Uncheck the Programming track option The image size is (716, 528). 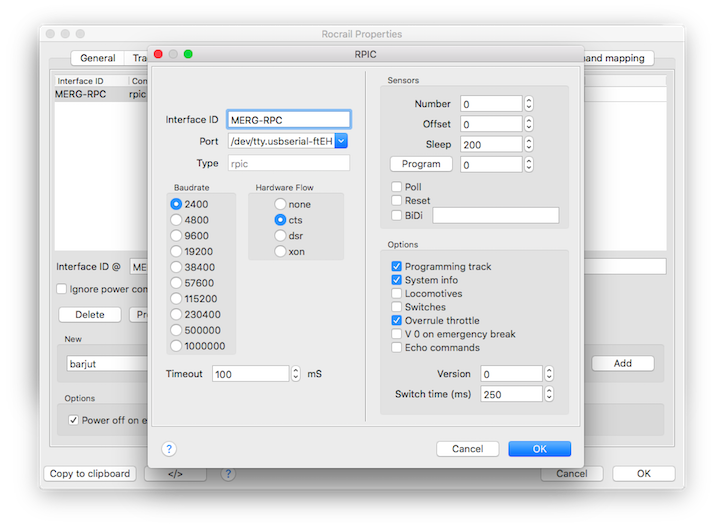coord(397,267)
